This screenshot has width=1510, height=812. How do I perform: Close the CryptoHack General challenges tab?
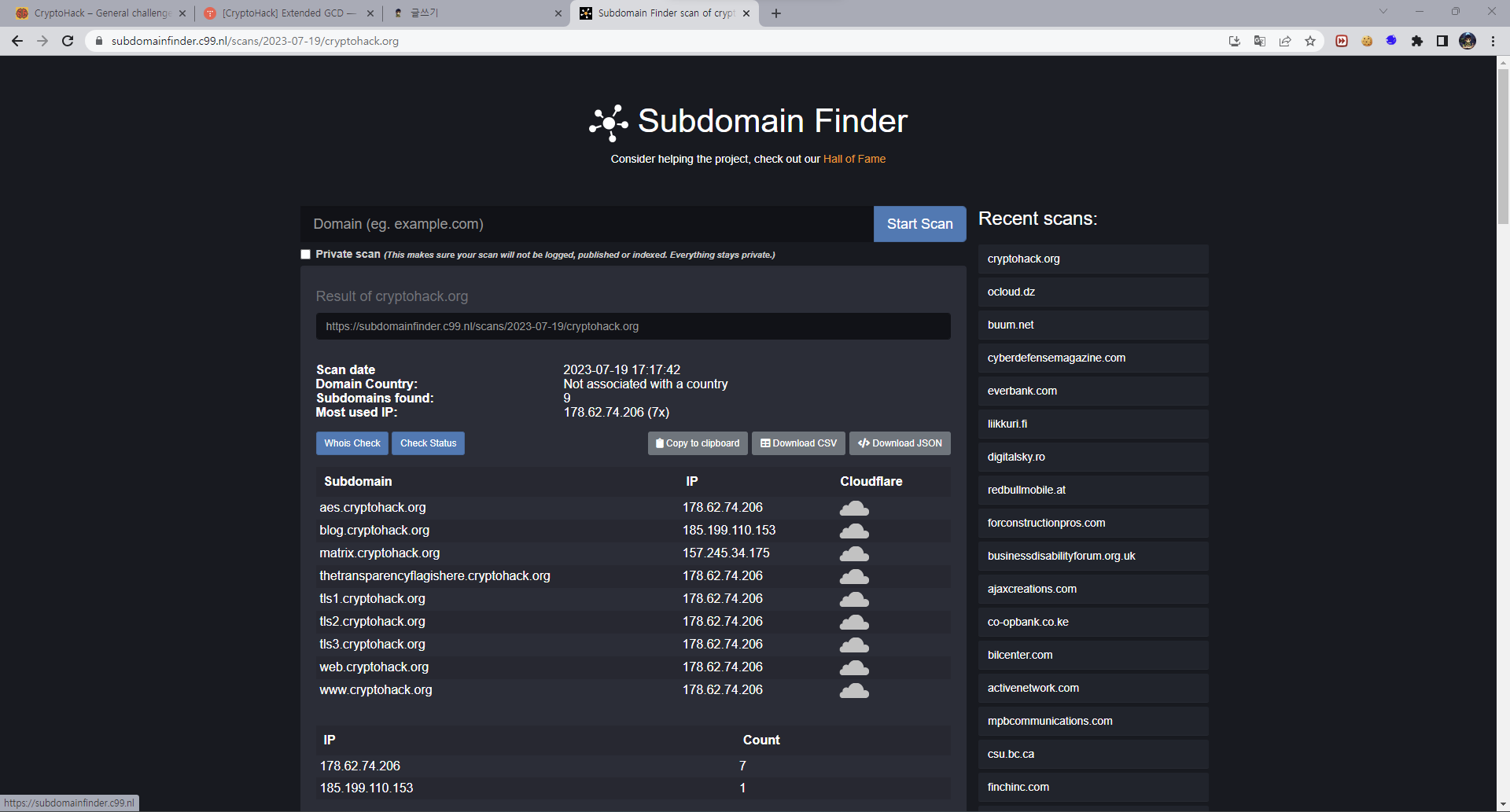pyautogui.click(x=182, y=13)
